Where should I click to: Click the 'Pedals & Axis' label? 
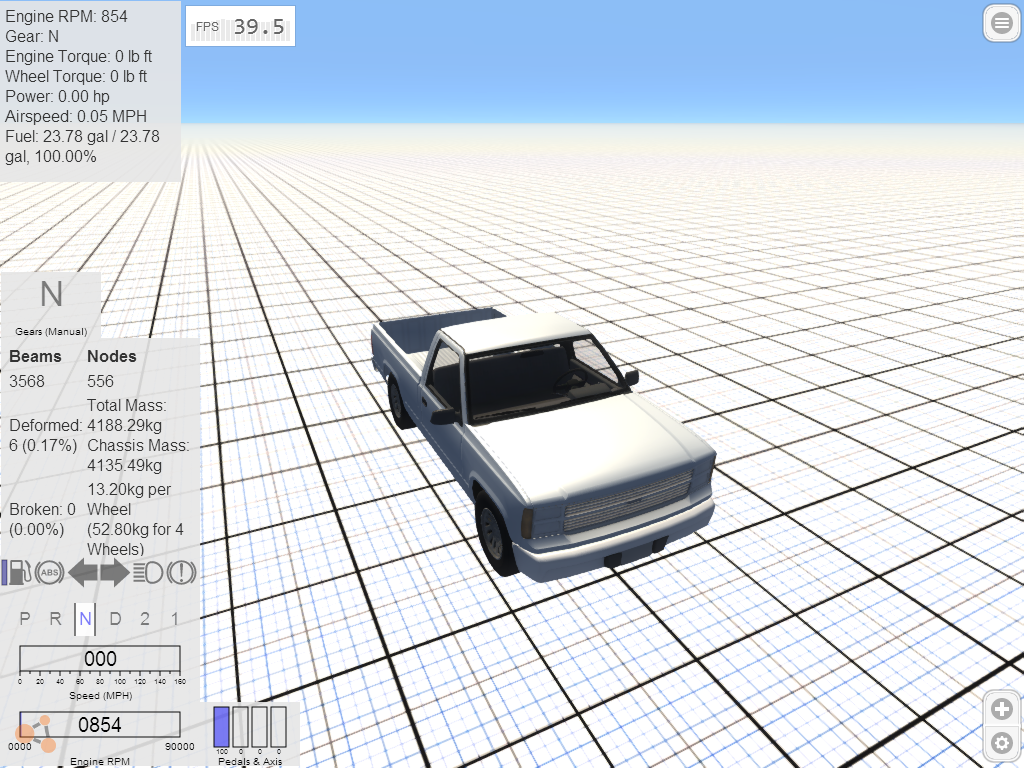[x=250, y=761]
